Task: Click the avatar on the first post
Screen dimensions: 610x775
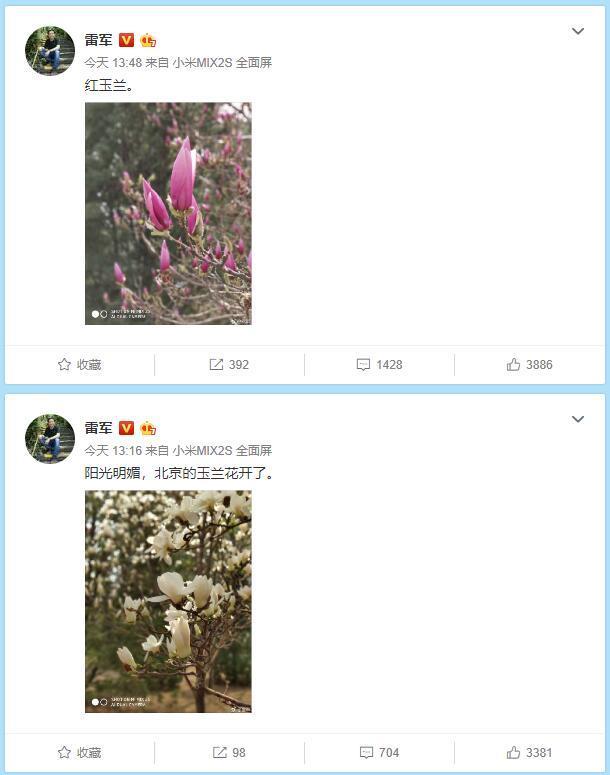Action: [50, 51]
